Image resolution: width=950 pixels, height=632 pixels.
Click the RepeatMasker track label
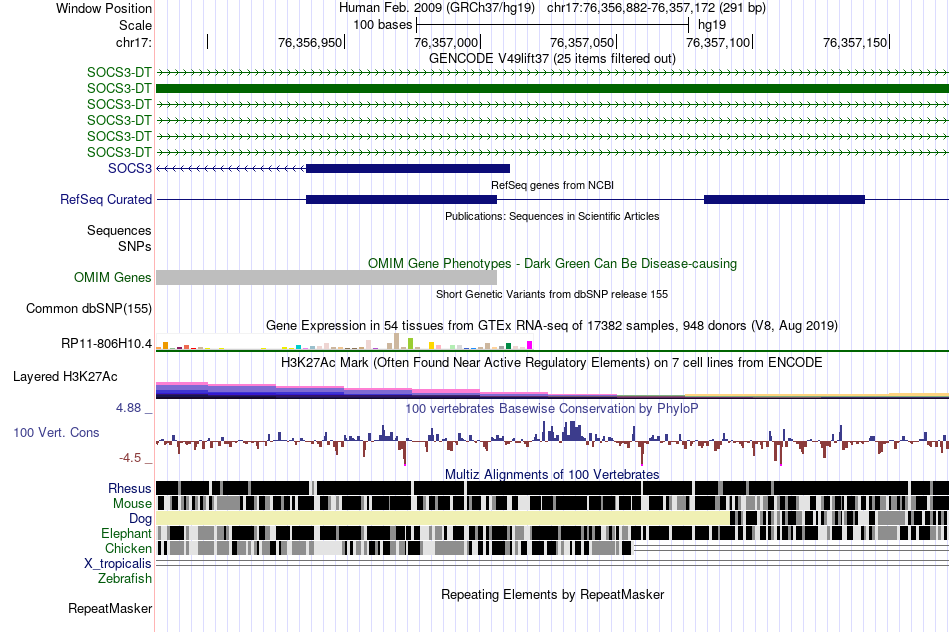[x=110, y=608]
